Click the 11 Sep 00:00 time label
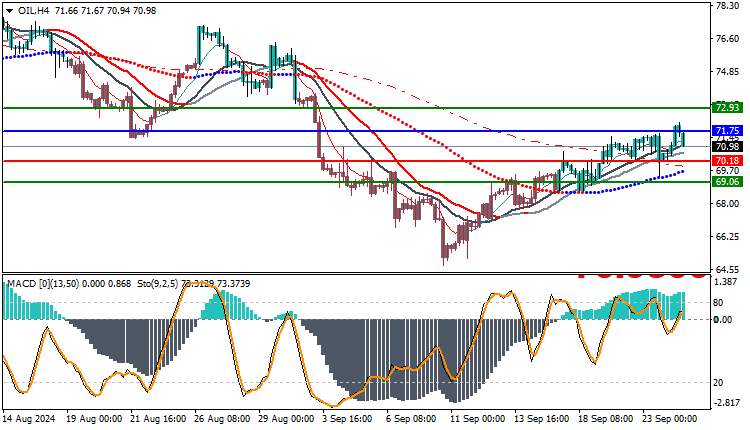750x430 pixels. click(478, 419)
